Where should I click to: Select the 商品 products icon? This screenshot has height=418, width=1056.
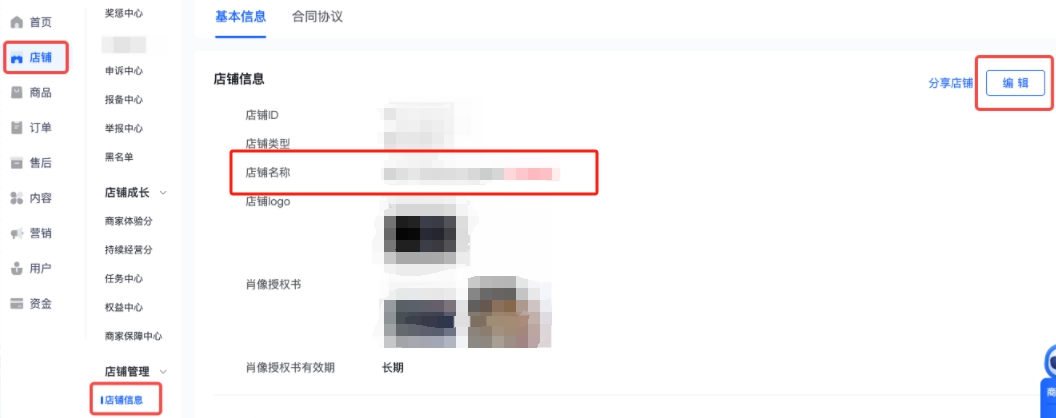click(x=17, y=93)
